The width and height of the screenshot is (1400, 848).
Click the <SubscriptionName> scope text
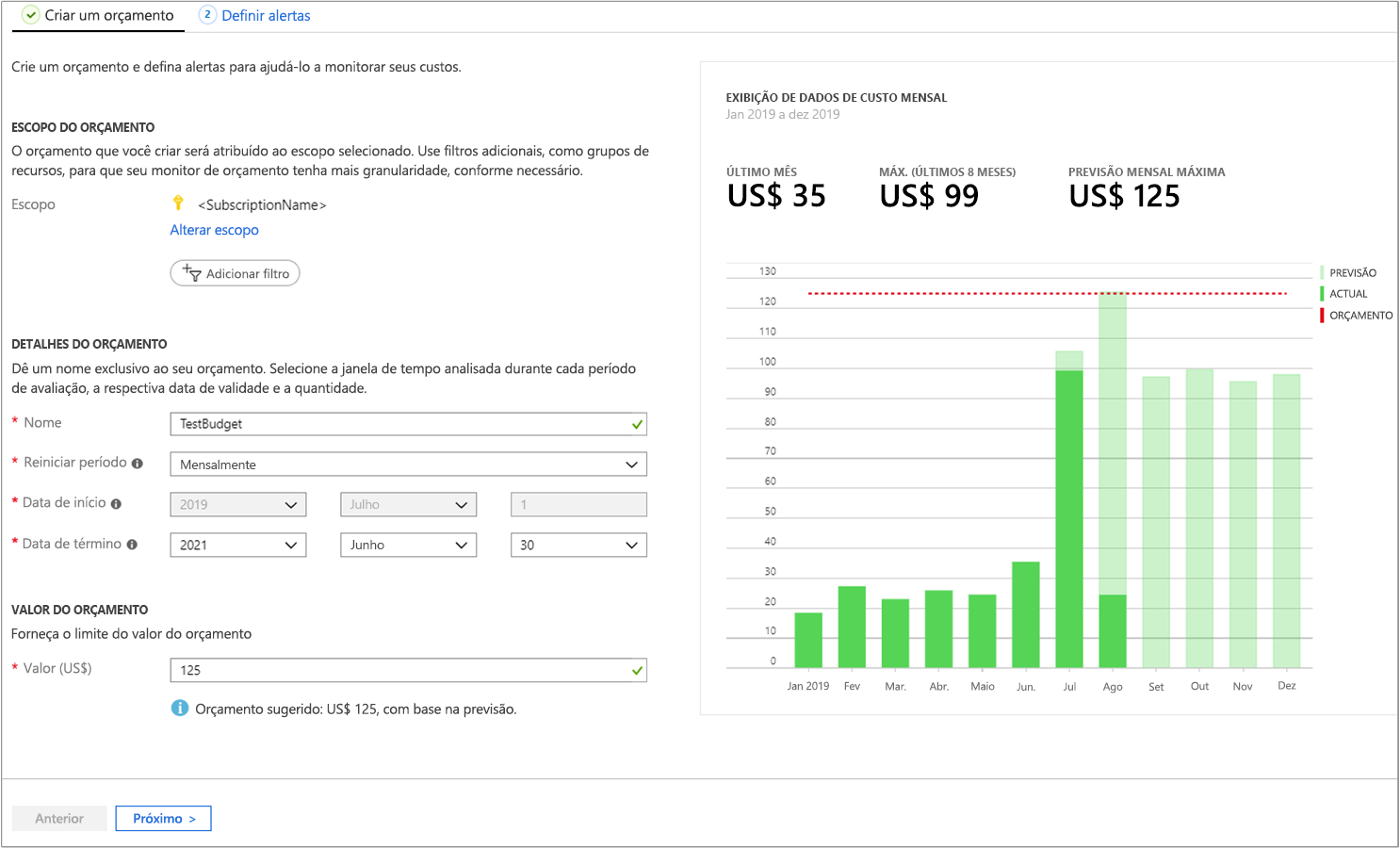[x=262, y=205]
